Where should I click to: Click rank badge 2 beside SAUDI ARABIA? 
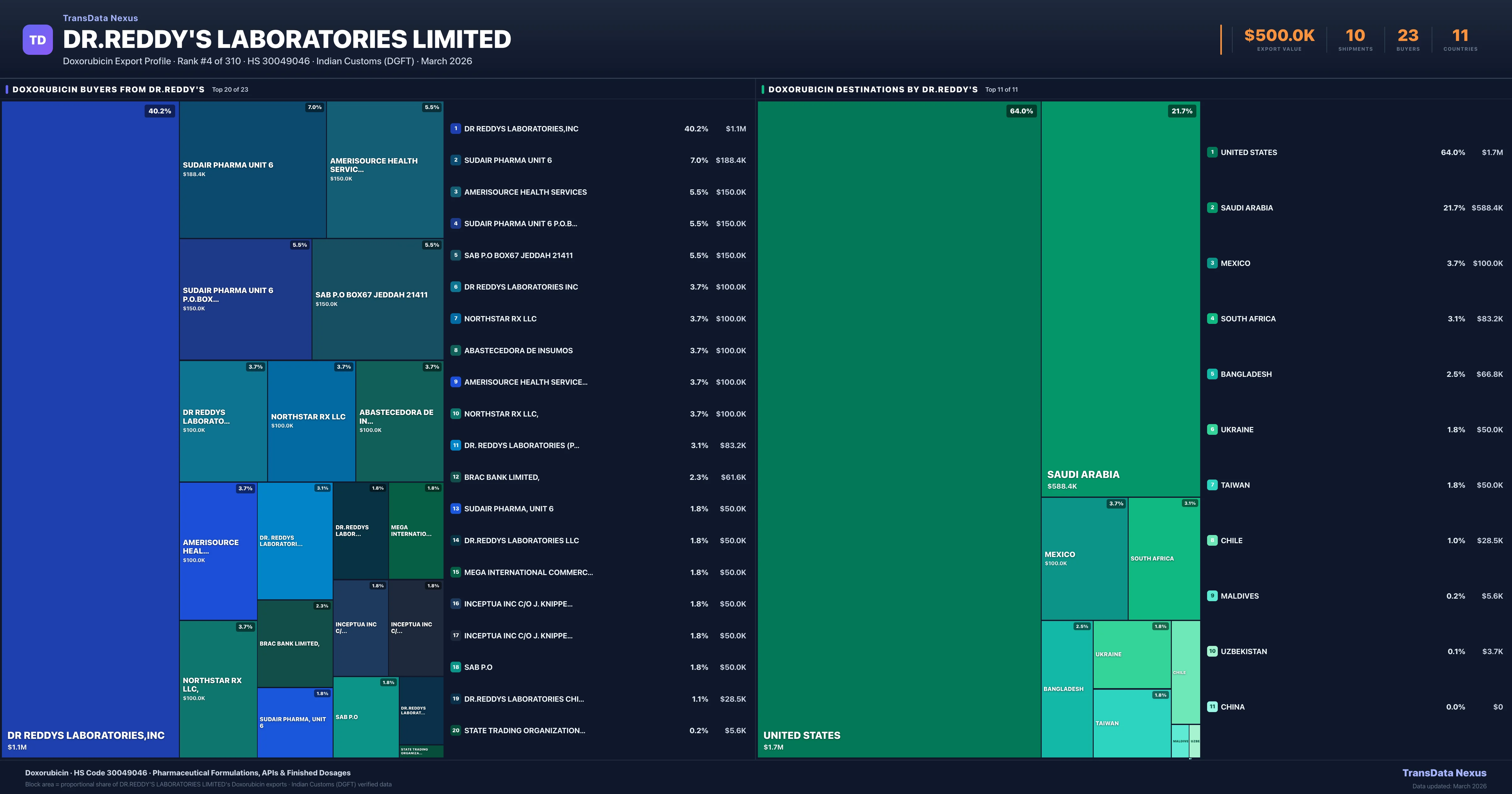(x=1212, y=208)
